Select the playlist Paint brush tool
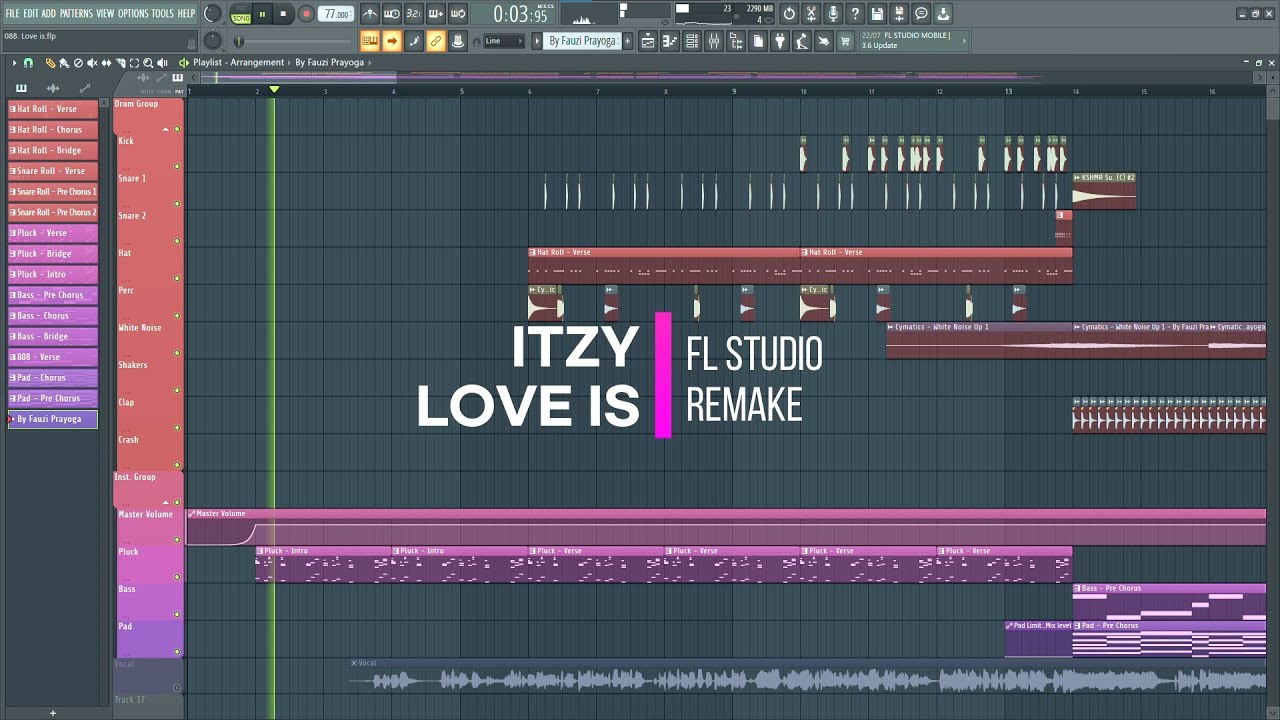1280x720 pixels. coord(64,63)
